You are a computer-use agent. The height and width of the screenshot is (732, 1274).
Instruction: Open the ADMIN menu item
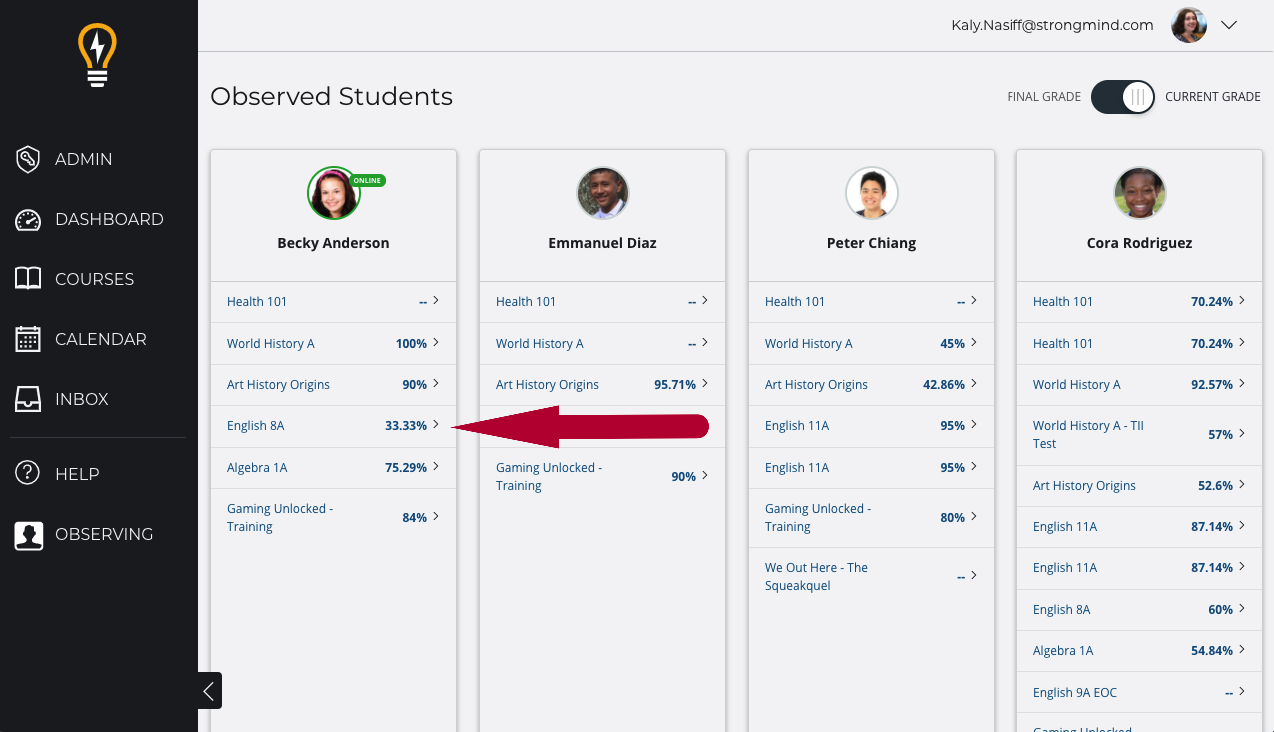(84, 159)
